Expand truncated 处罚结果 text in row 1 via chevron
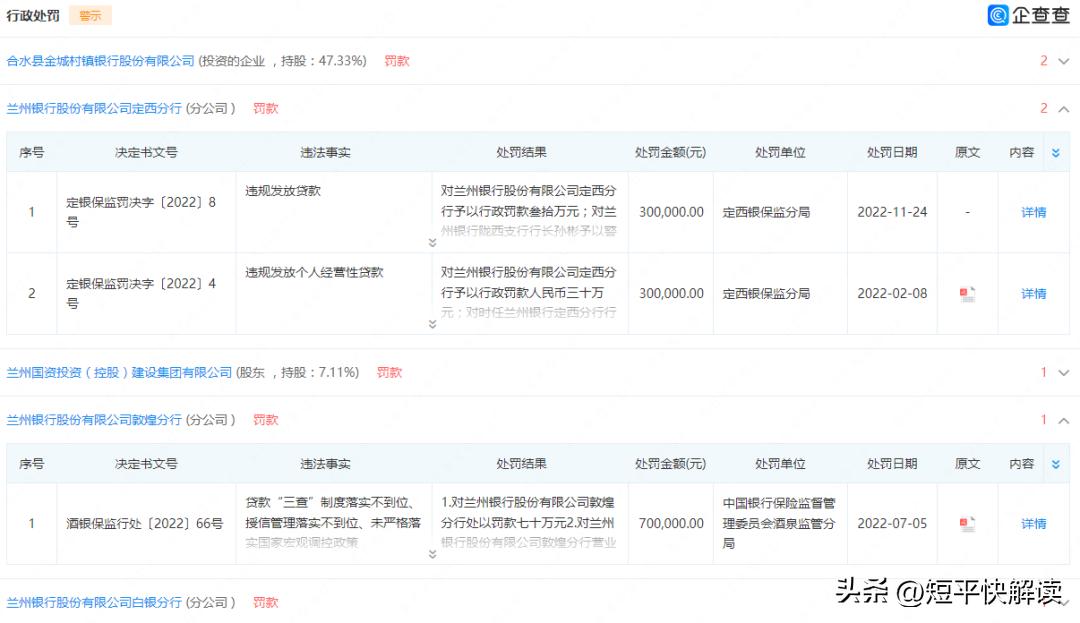The width and height of the screenshot is (1080, 623). point(430,240)
